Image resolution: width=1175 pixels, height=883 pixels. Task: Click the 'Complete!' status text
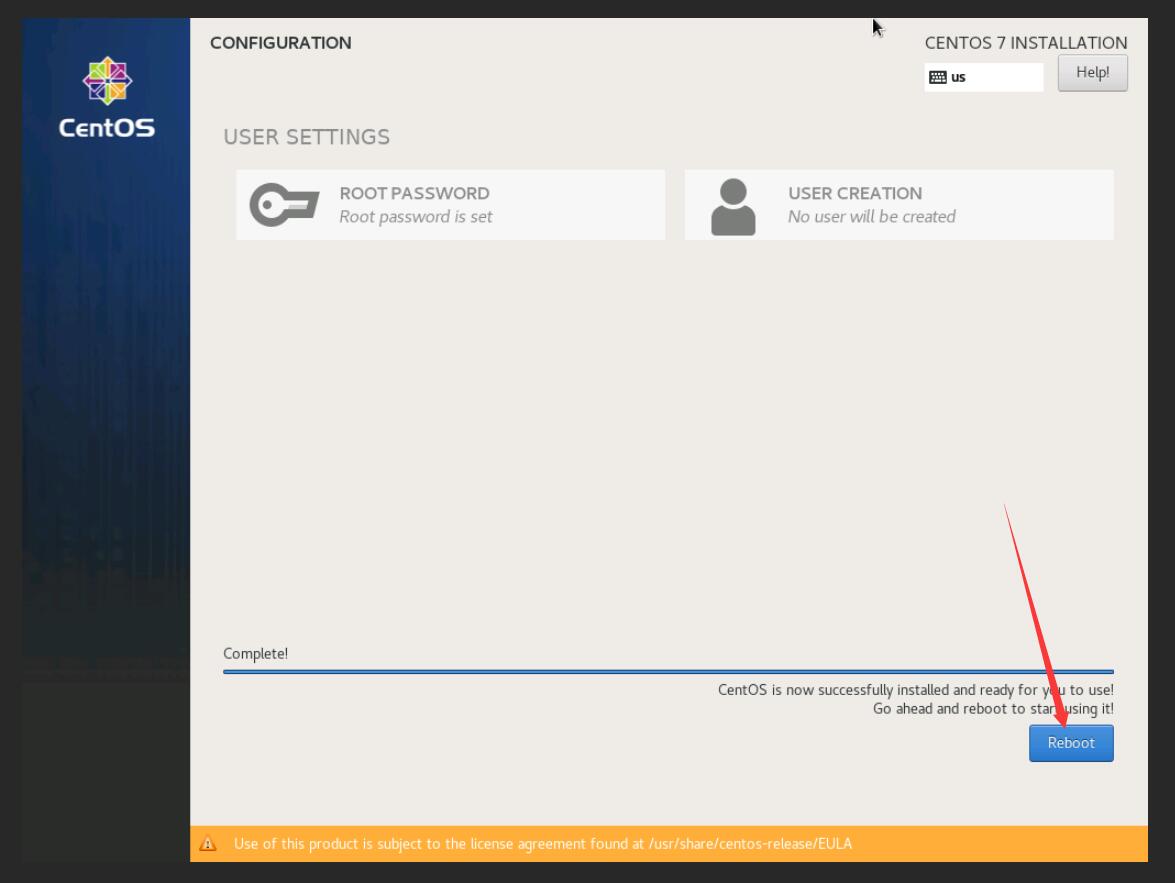255,654
